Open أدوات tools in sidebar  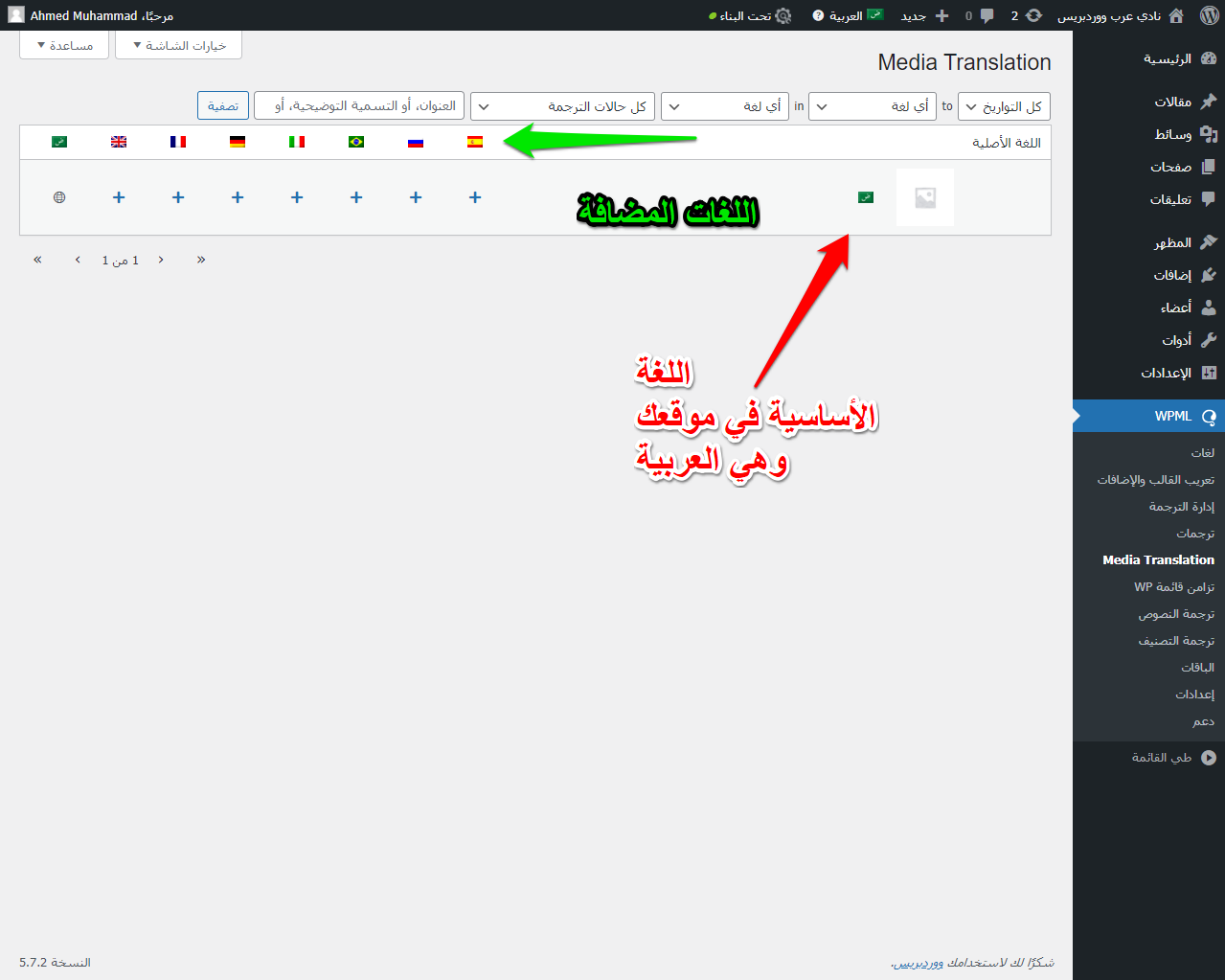point(1148,340)
